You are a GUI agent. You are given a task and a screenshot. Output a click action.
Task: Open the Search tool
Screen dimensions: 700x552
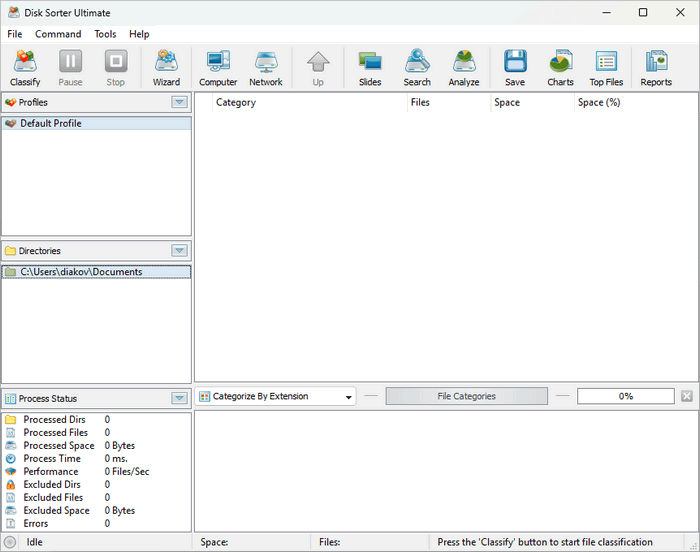417,61
